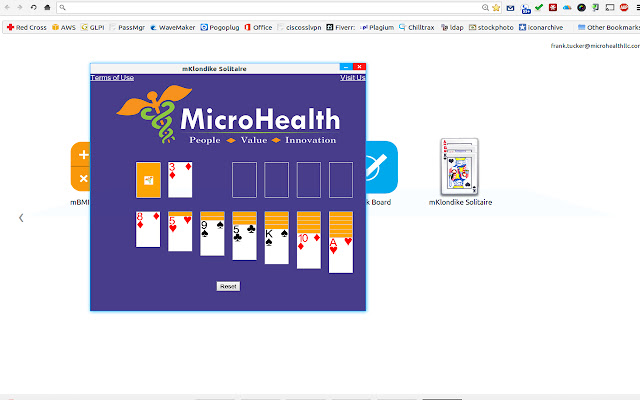Open the PassMgr bookmark

(127, 27)
